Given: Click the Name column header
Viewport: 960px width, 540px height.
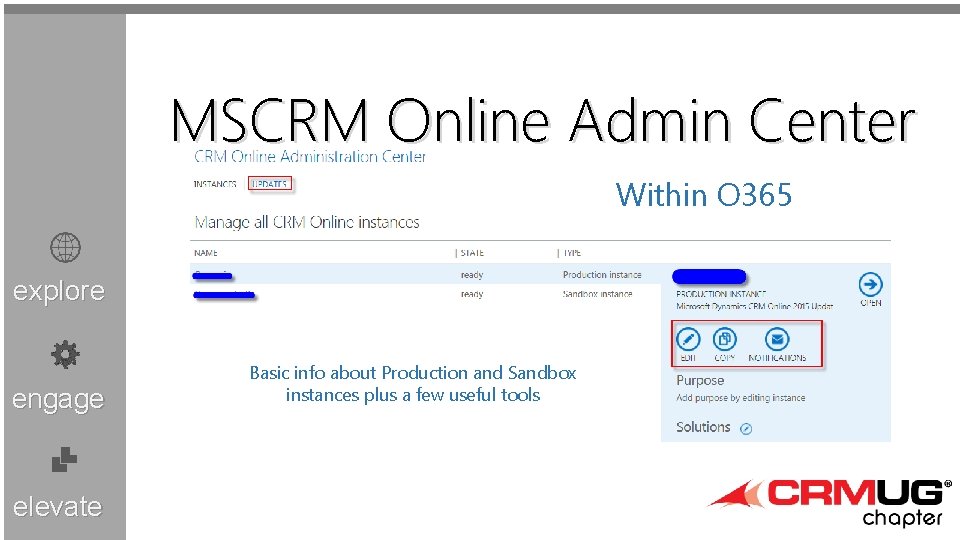Looking at the screenshot, I should (x=206, y=253).
